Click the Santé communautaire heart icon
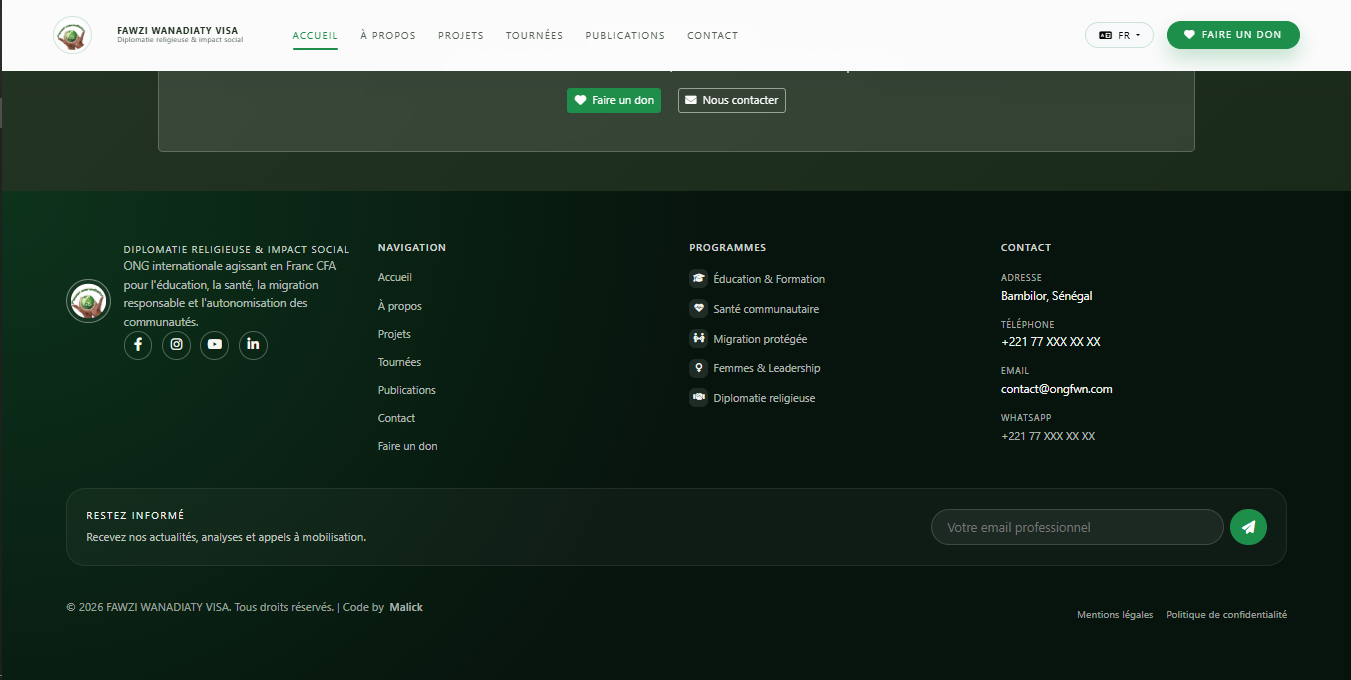Screen dimensions: 1351x680 [699, 309]
